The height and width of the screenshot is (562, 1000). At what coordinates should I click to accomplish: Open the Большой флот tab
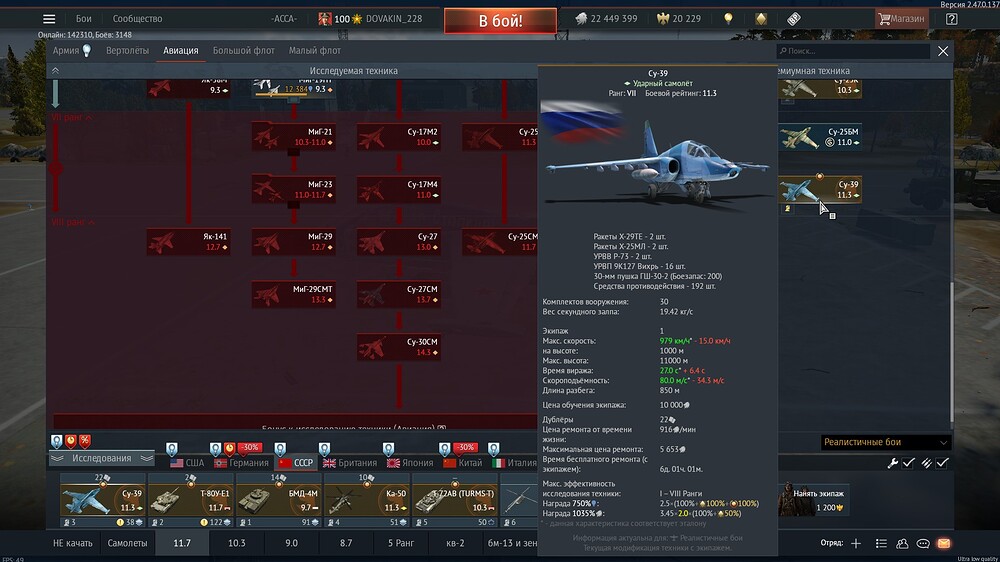click(244, 50)
